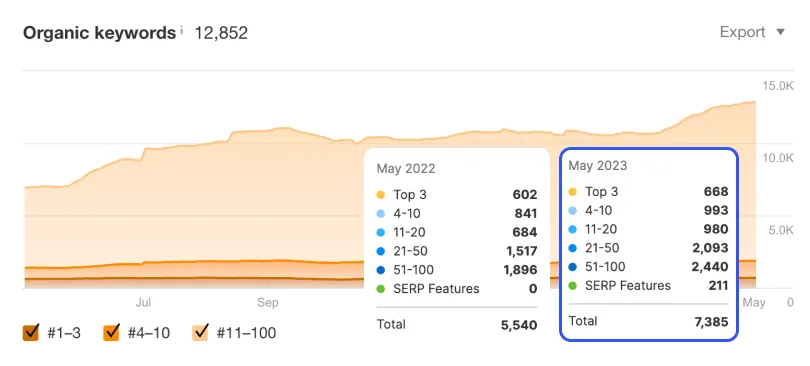Click the May 2023 tooltip title
This screenshot has width=810, height=366.
[598, 165]
